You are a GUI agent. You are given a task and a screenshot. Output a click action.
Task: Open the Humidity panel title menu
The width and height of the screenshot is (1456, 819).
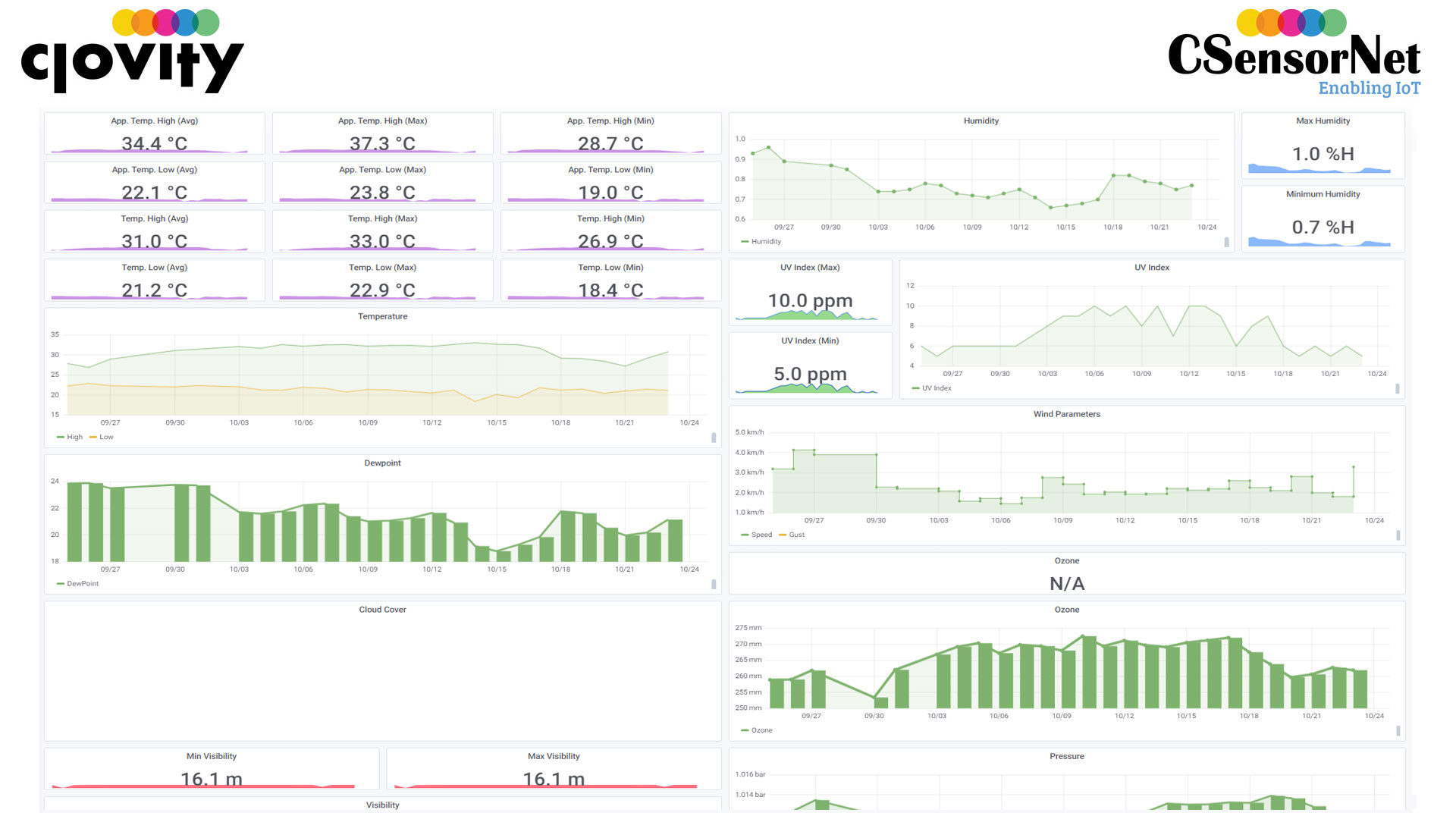click(981, 121)
